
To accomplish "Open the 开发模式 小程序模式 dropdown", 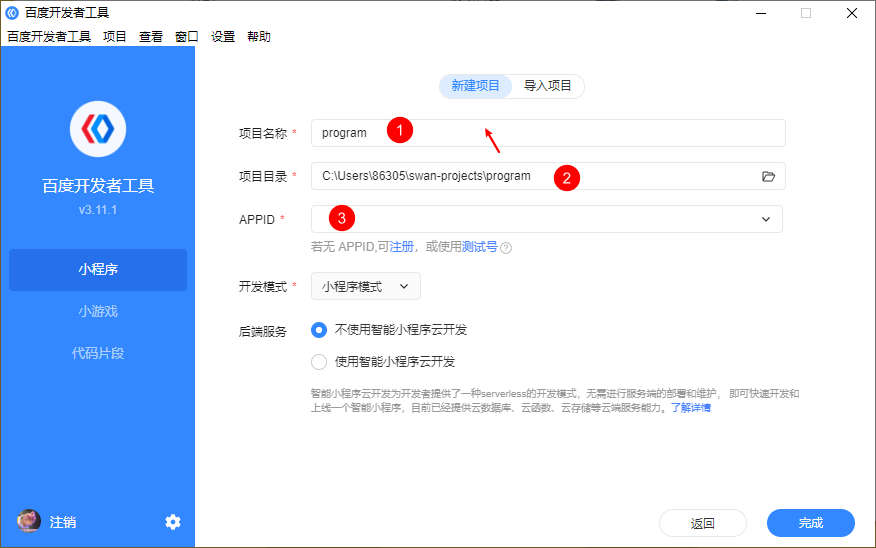I will pos(365,287).
